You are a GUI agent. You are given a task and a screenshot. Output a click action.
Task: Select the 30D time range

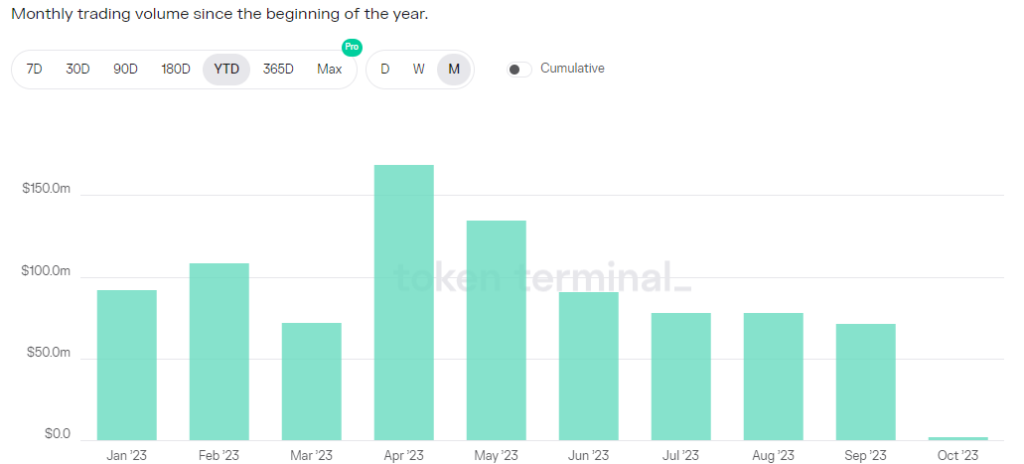(x=78, y=69)
